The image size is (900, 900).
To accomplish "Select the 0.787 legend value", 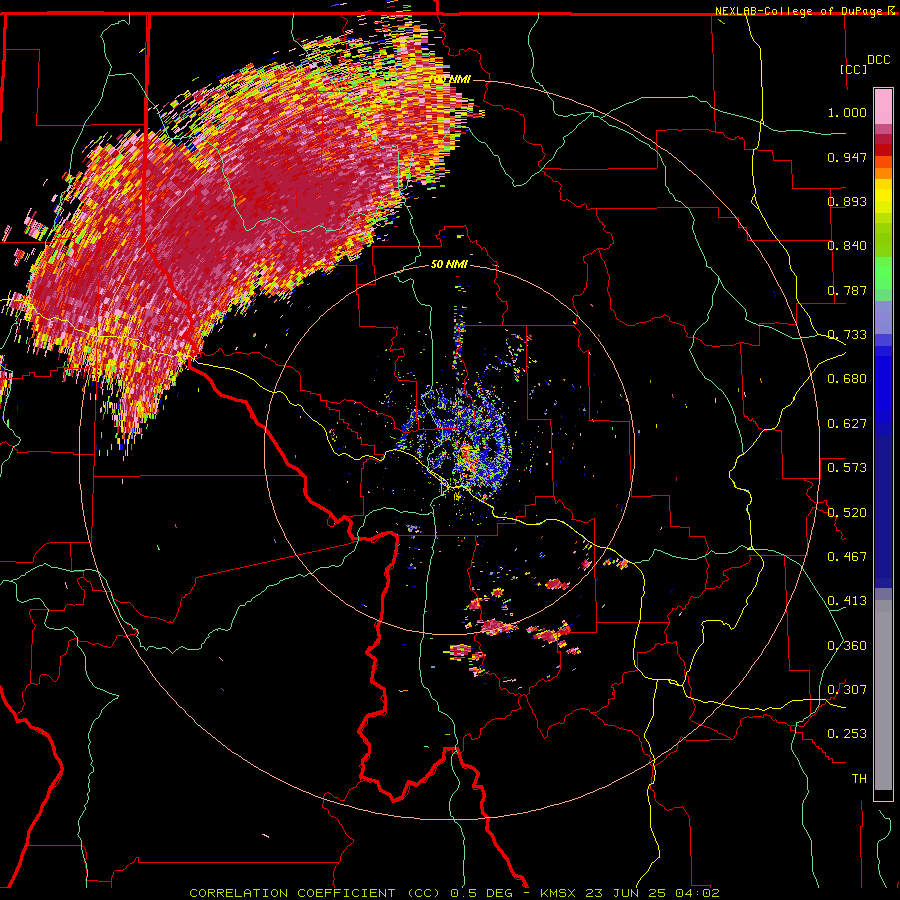I will point(847,290).
